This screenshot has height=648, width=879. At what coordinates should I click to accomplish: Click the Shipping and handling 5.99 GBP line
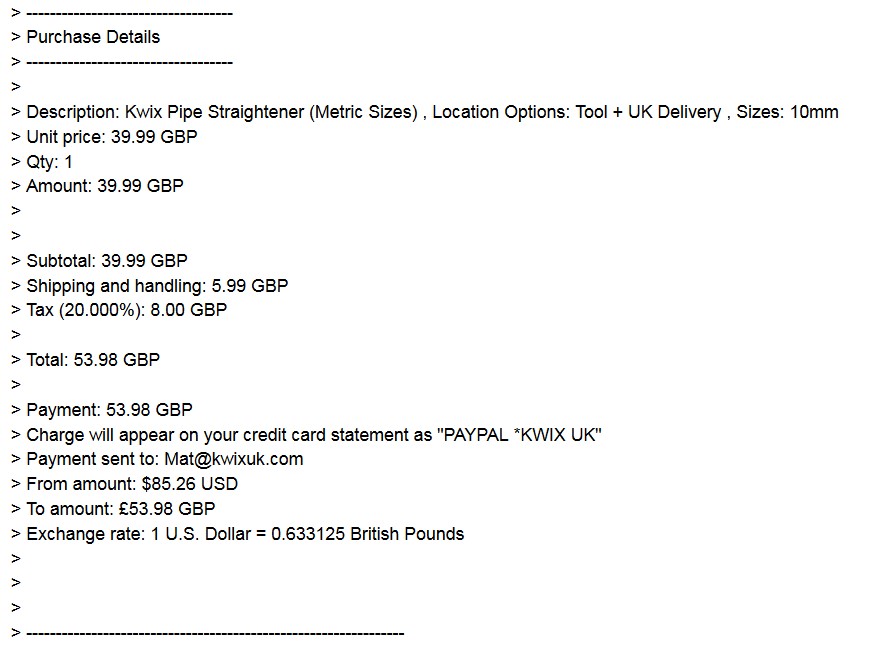click(157, 286)
